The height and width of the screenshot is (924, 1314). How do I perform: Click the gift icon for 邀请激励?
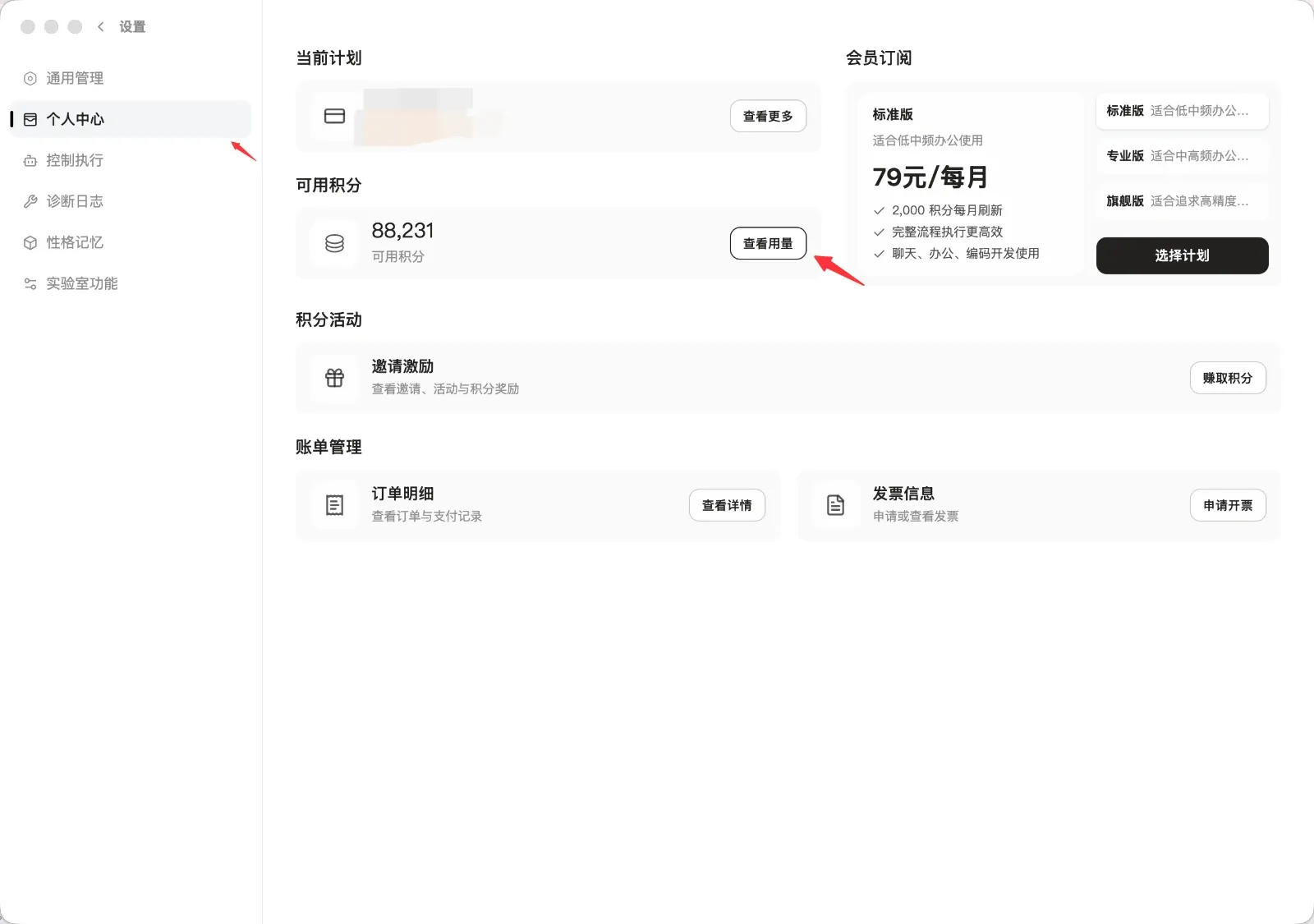pyautogui.click(x=335, y=378)
